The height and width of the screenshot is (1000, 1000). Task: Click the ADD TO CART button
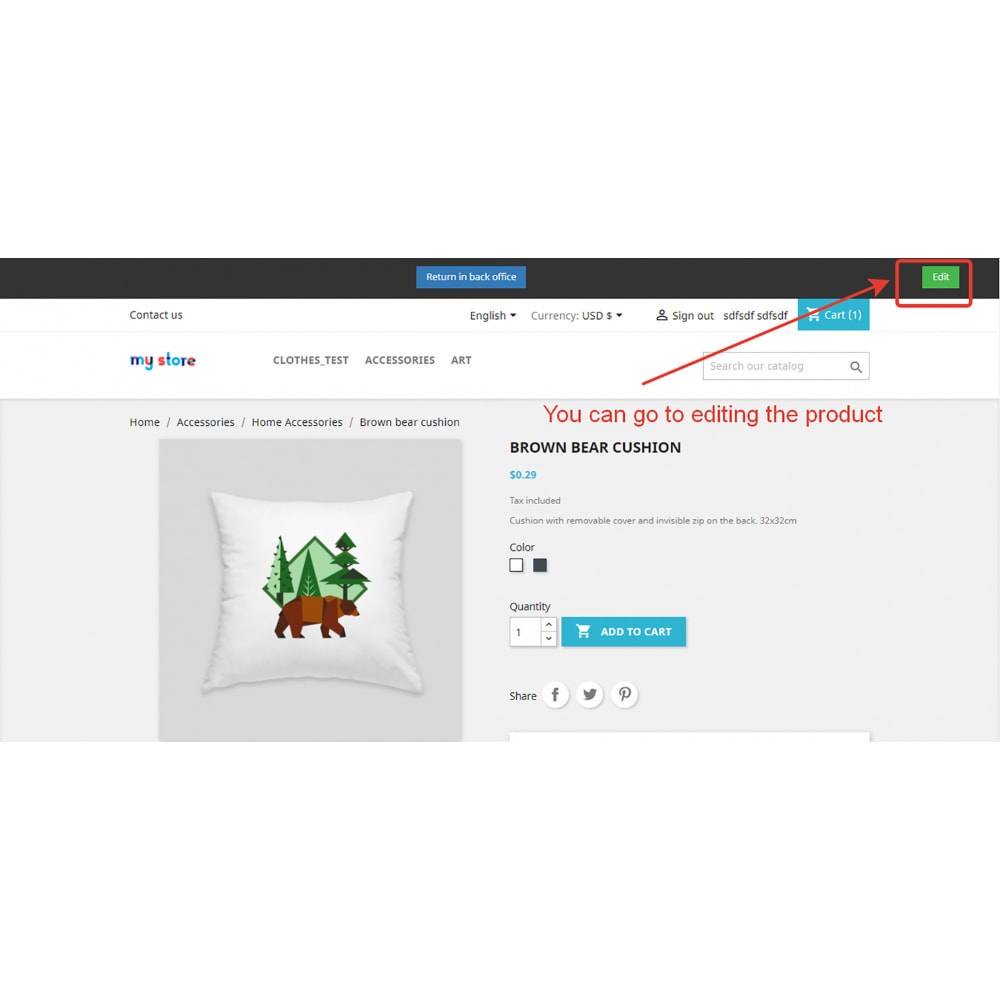point(623,631)
